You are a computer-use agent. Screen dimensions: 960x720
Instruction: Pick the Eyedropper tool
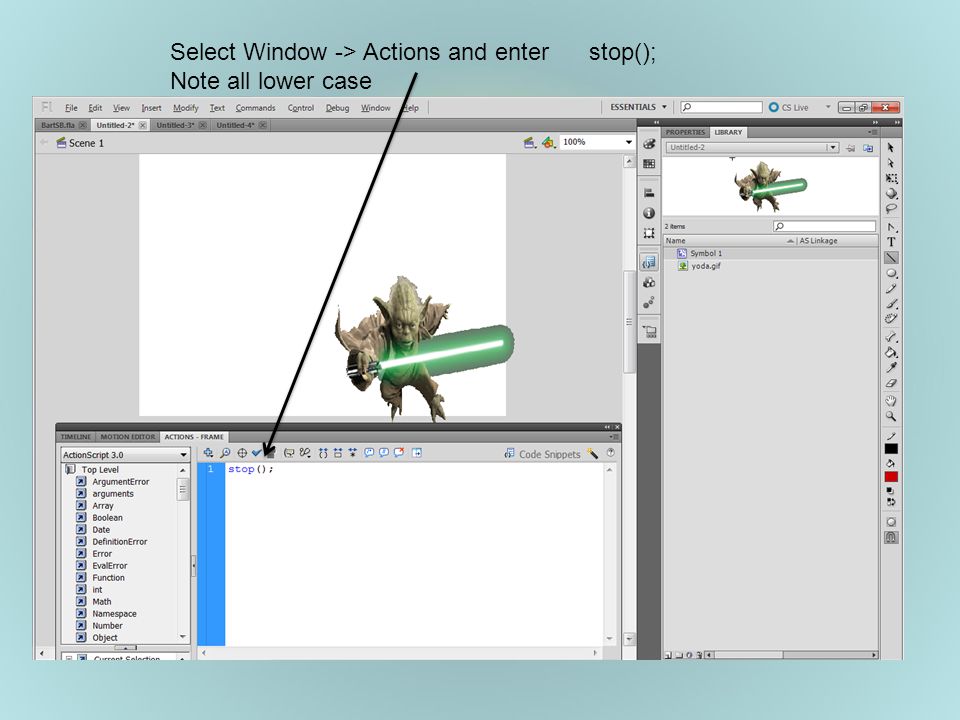tap(891, 368)
